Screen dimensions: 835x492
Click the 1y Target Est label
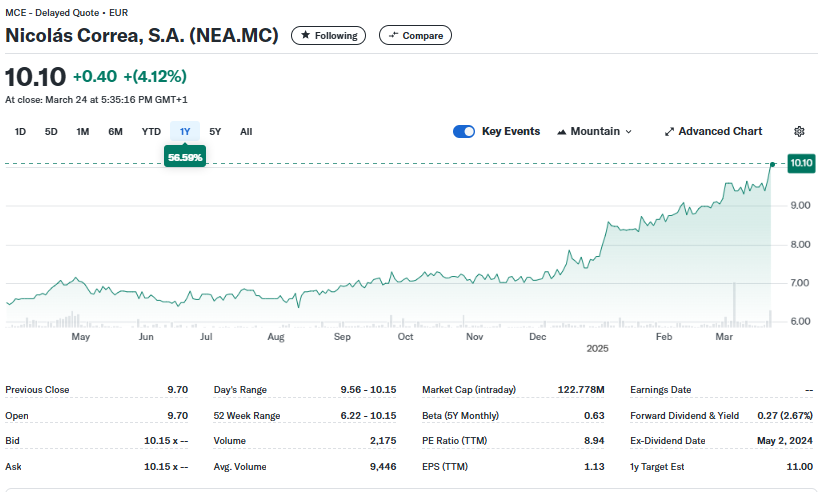[x=657, y=467]
